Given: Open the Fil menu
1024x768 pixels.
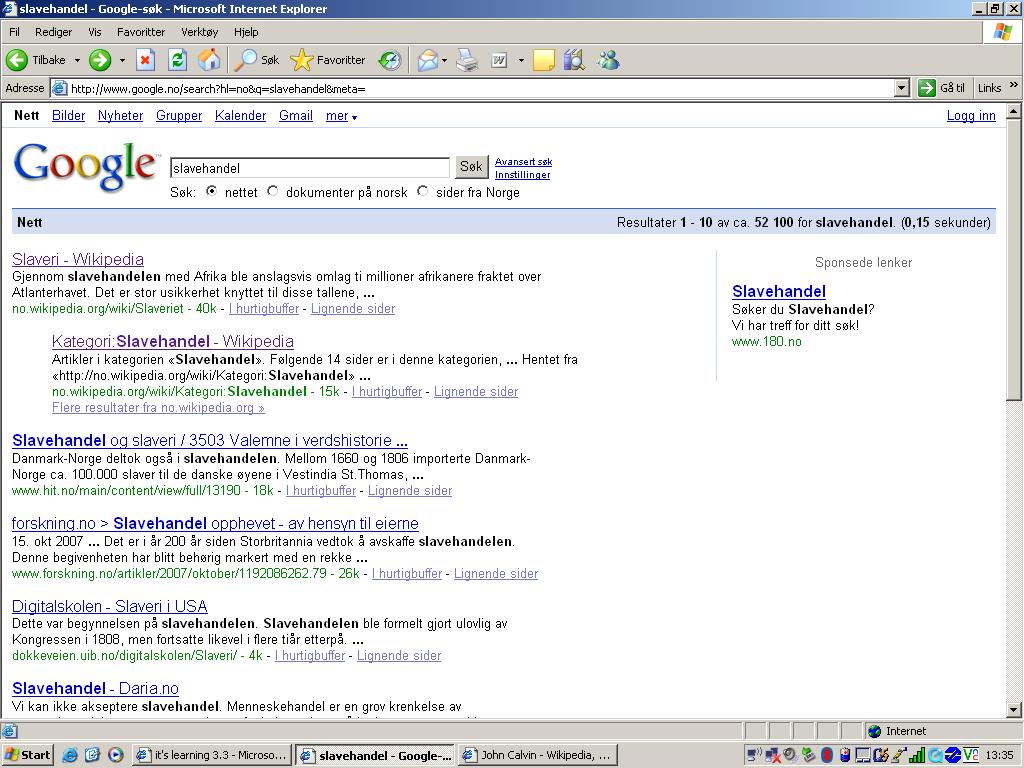Looking at the screenshot, I should coord(14,32).
